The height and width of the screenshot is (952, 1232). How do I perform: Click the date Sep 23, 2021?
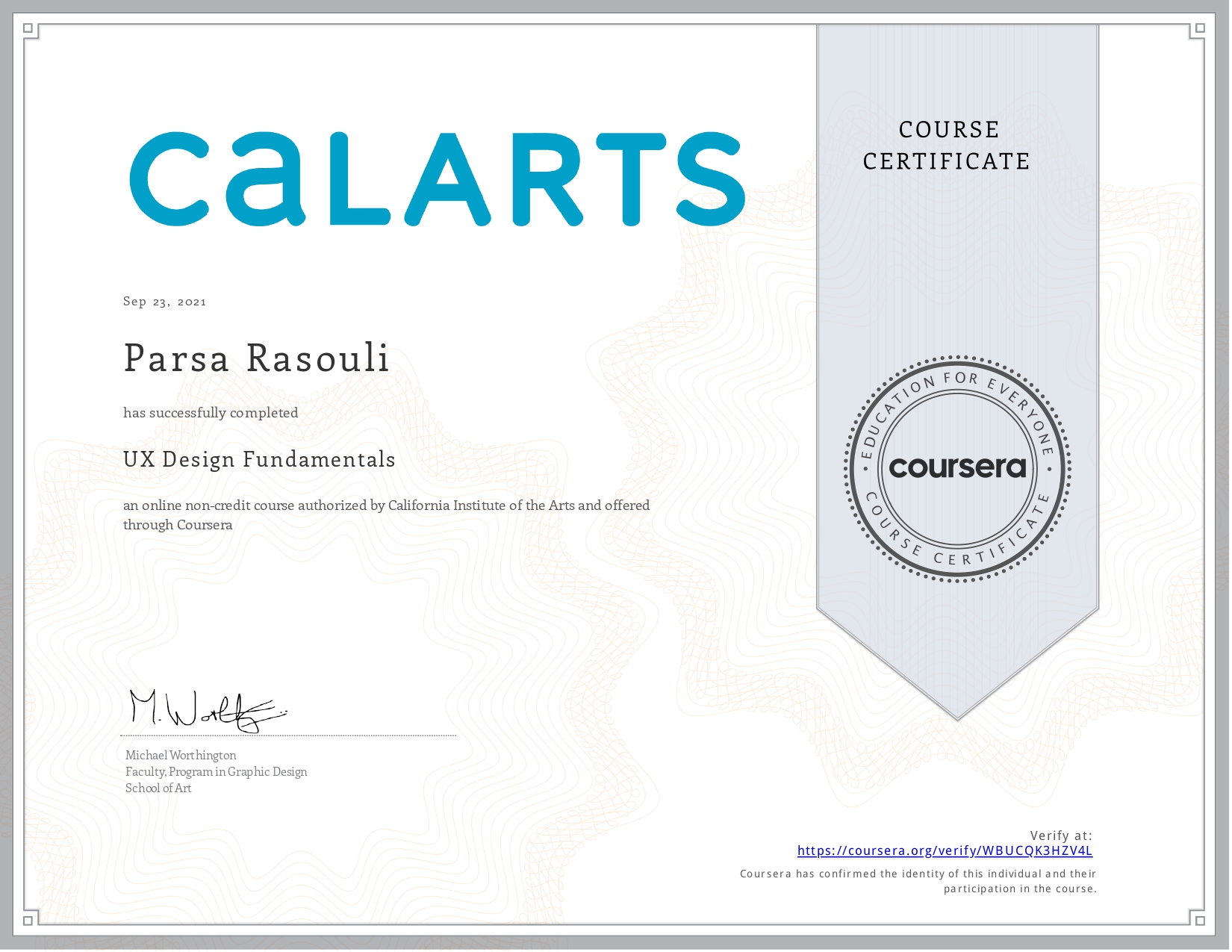pyautogui.click(x=164, y=302)
